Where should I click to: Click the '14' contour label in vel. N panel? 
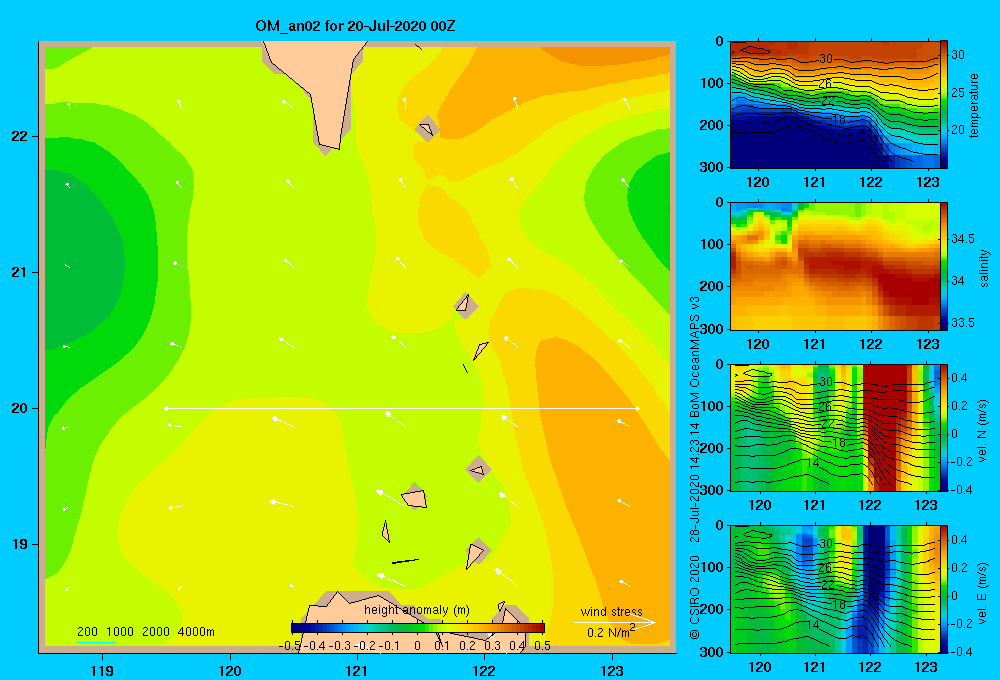coord(812,462)
